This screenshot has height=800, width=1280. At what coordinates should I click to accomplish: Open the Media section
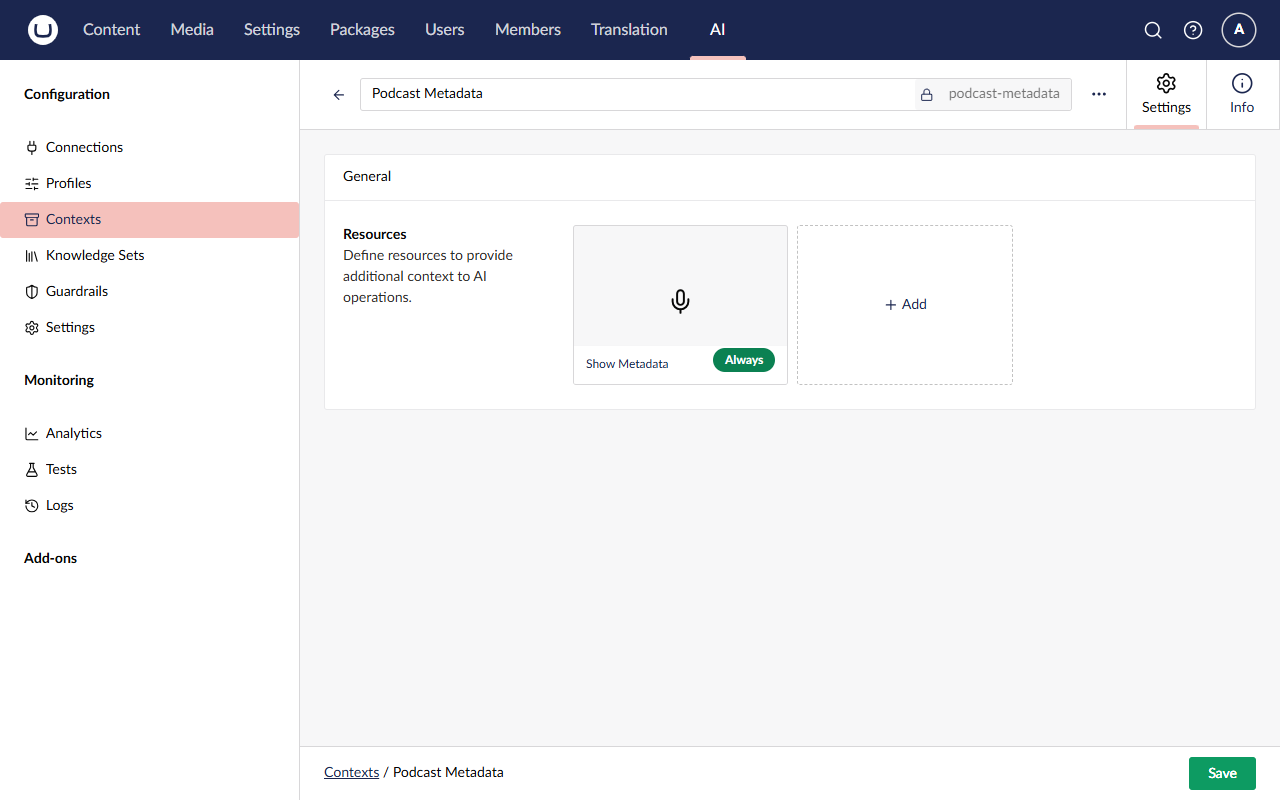point(192,30)
